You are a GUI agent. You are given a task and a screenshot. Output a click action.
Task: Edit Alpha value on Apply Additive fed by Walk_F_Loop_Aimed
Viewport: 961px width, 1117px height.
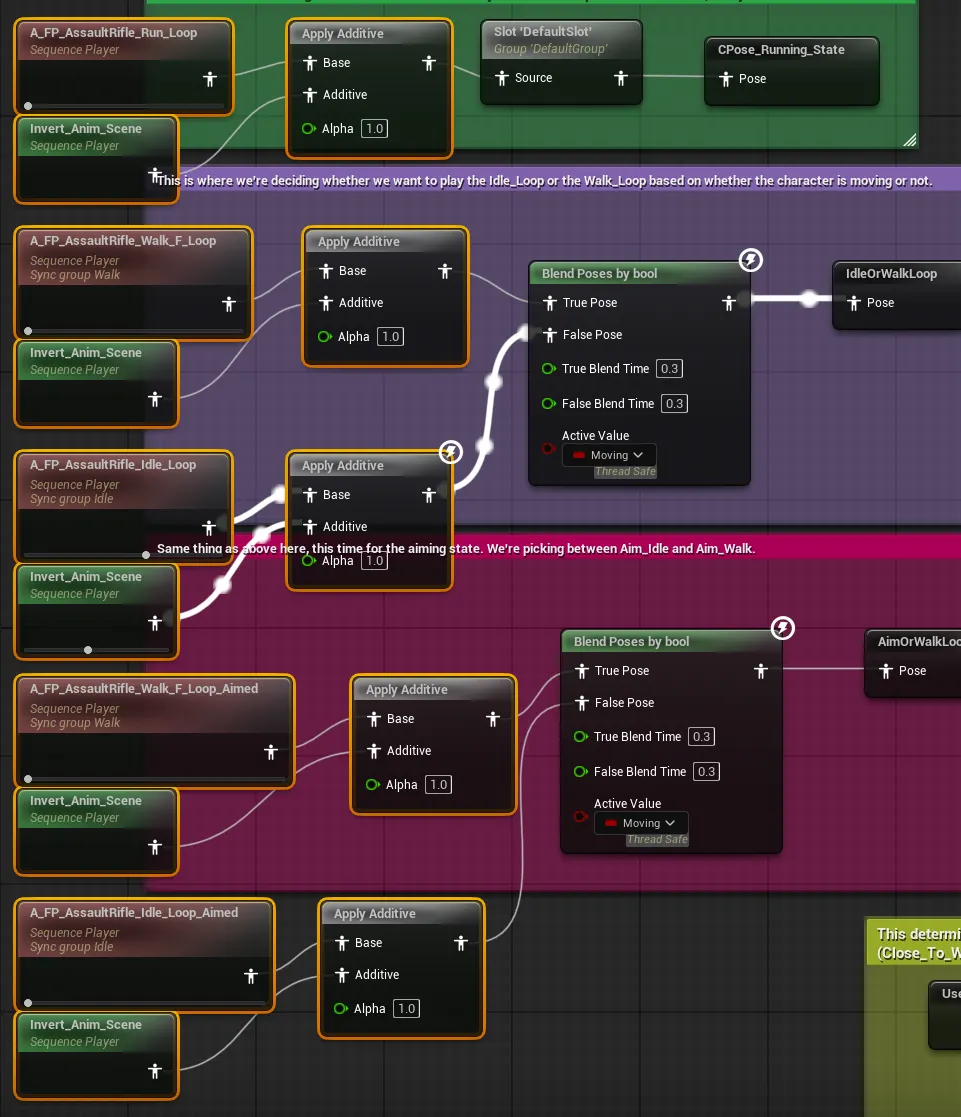tap(438, 785)
